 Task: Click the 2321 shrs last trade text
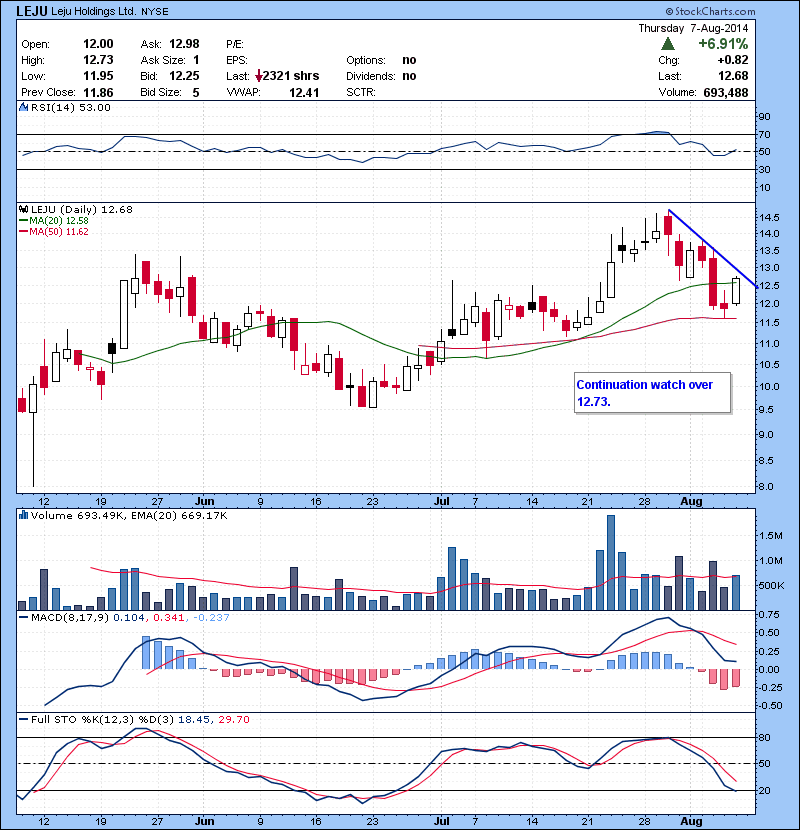click(x=291, y=76)
